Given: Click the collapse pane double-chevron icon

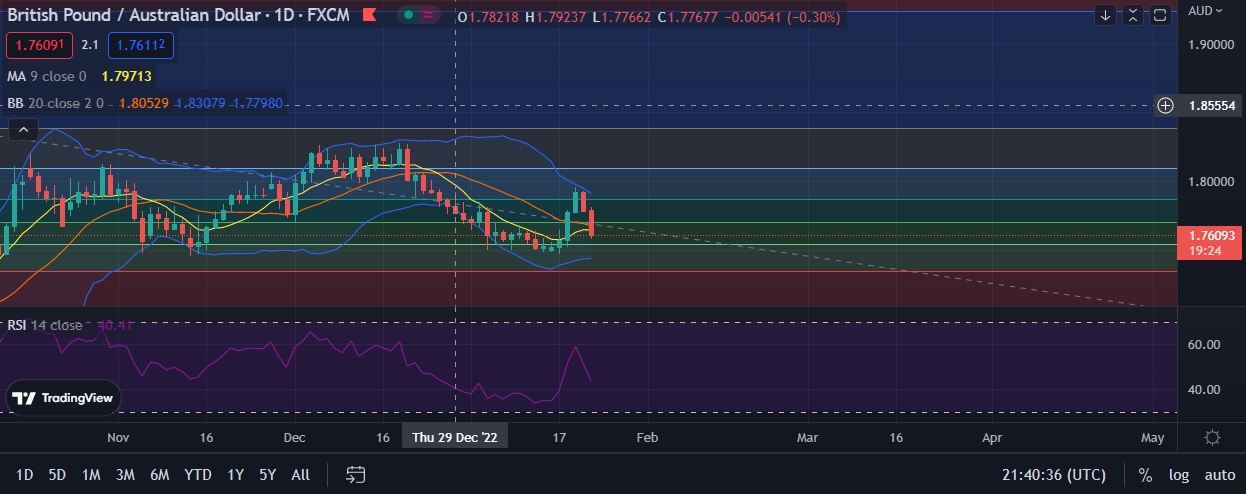Looking at the screenshot, I should (1132, 15).
